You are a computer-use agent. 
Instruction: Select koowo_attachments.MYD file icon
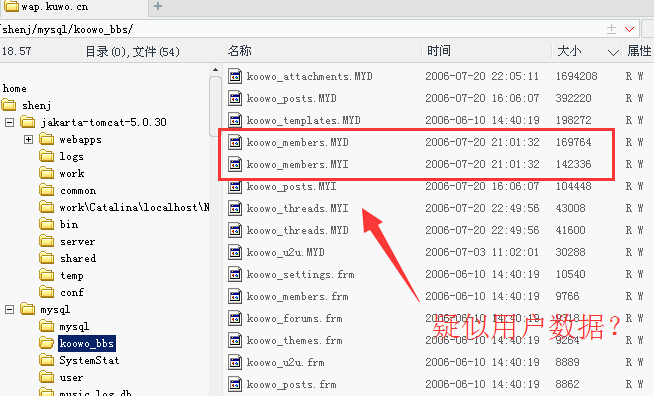tap(235, 76)
